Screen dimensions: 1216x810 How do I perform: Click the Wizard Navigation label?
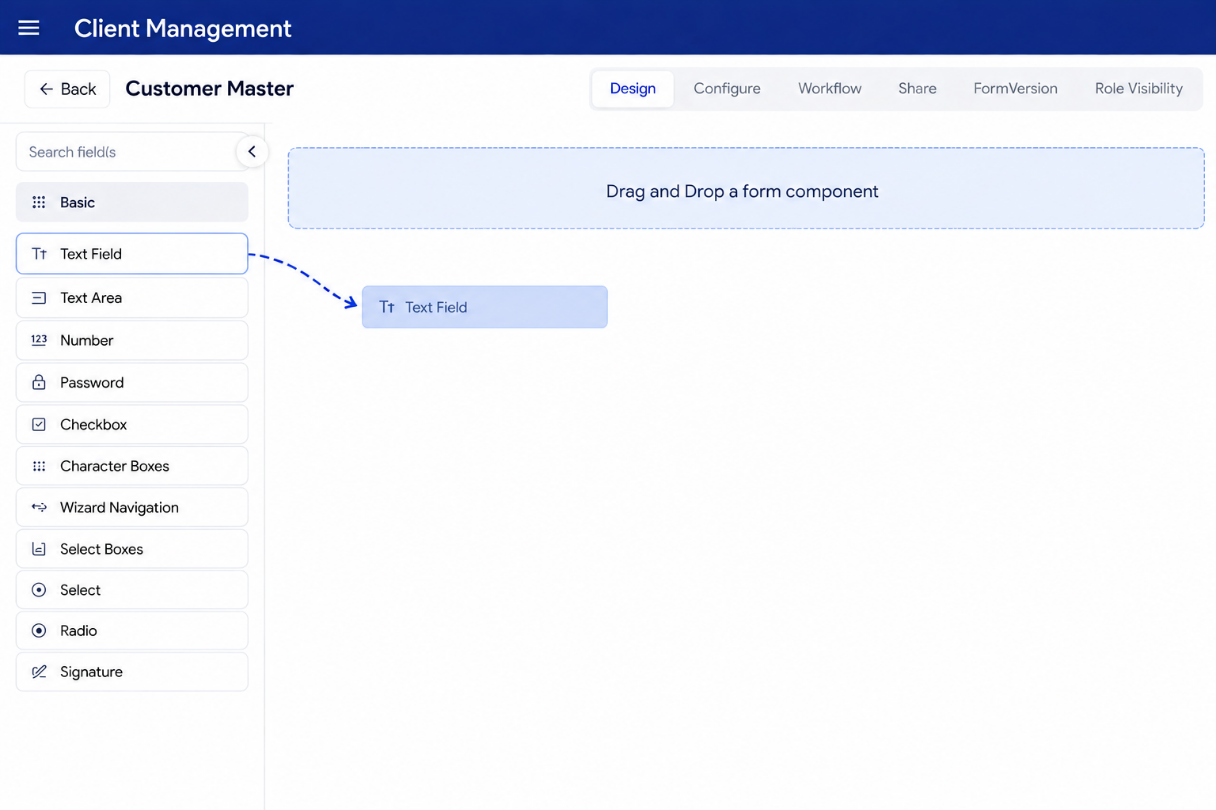120,507
